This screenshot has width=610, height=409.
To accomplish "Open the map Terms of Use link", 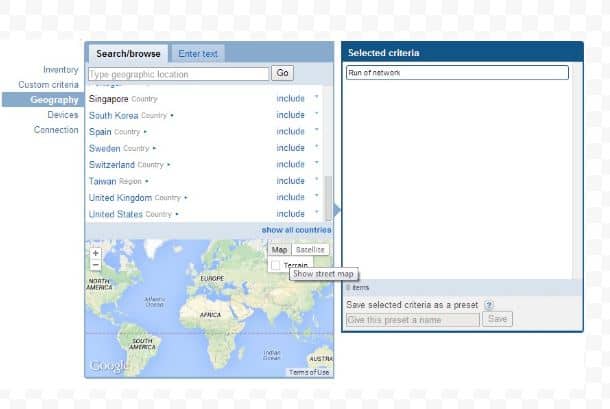I will (x=309, y=372).
